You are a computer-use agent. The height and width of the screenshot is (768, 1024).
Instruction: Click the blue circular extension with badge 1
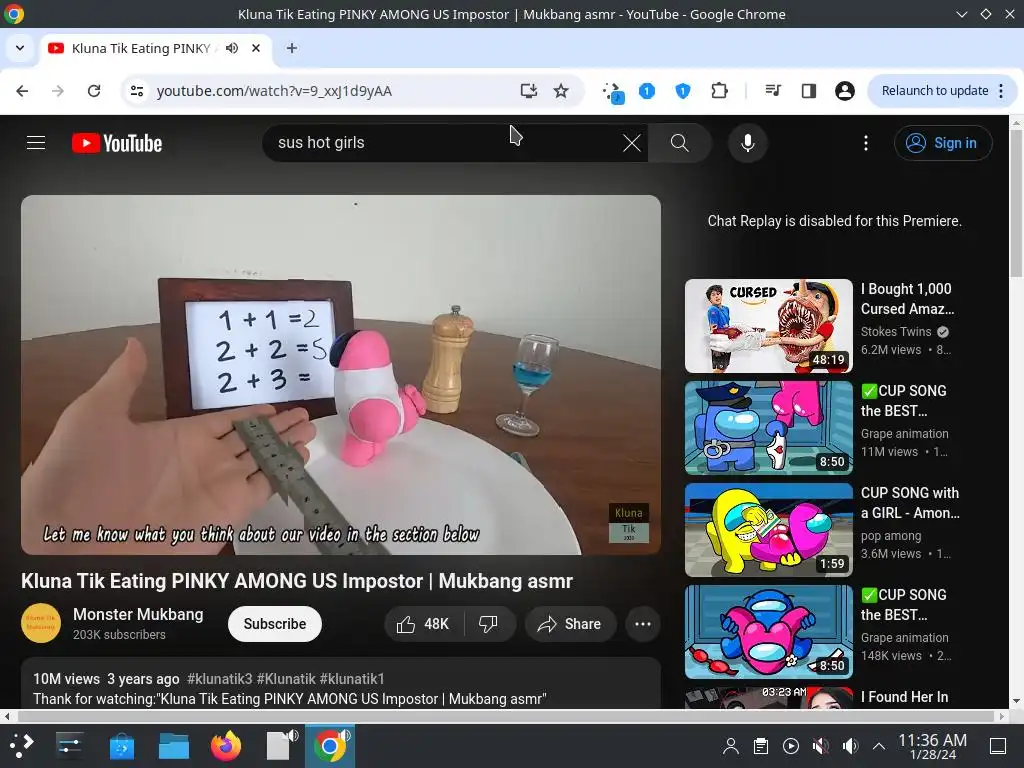[x=647, y=91]
